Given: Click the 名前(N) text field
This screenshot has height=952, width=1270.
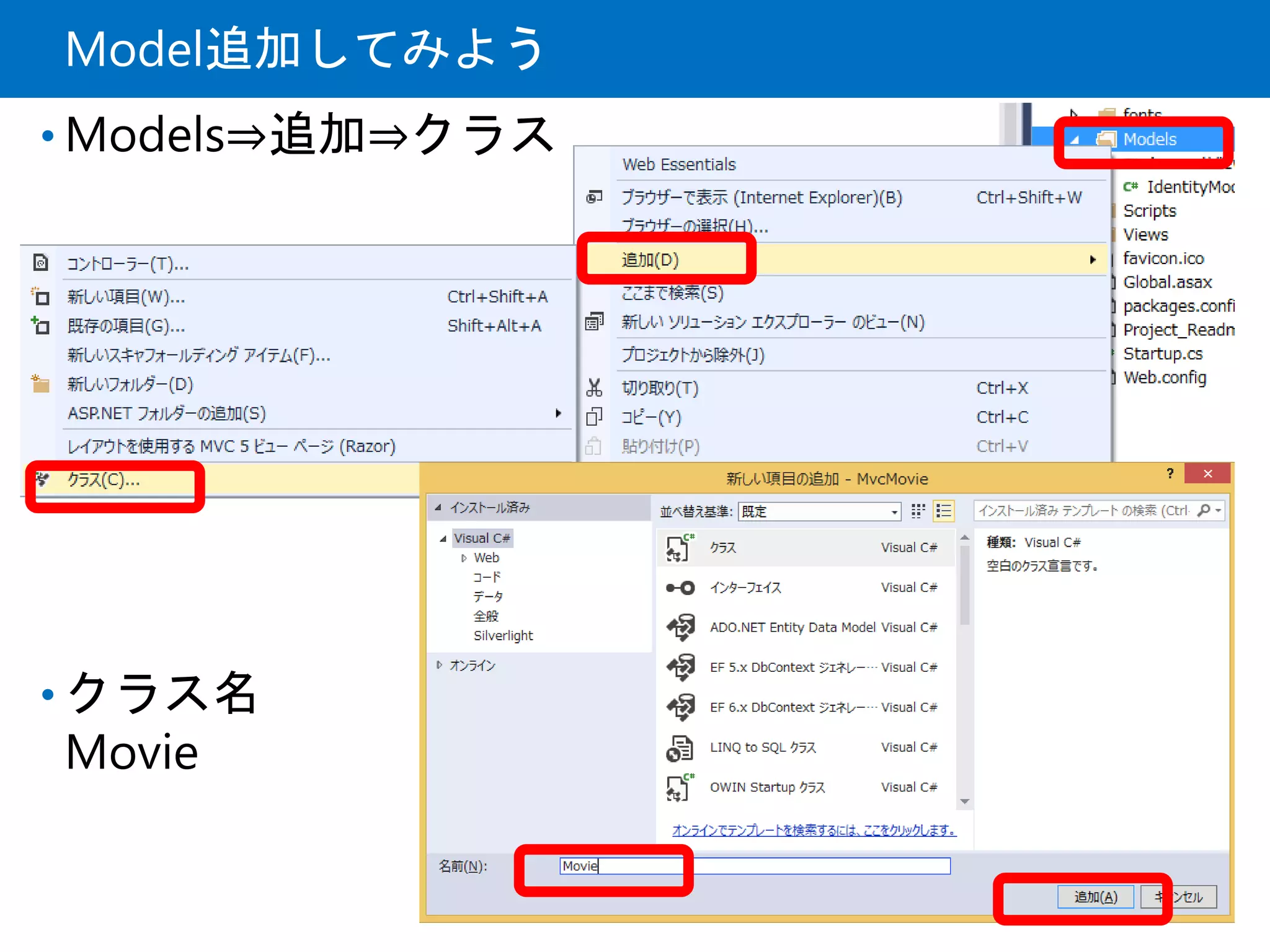Looking at the screenshot, I should 755,866.
